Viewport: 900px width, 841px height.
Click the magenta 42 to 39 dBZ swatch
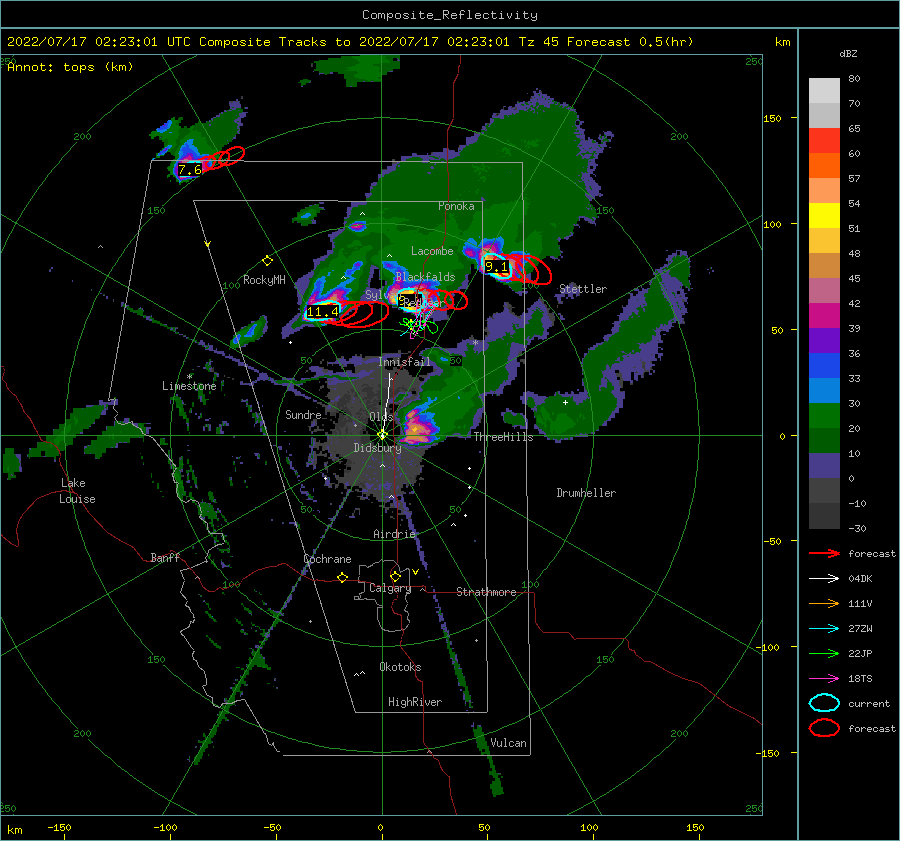coord(824,316)
